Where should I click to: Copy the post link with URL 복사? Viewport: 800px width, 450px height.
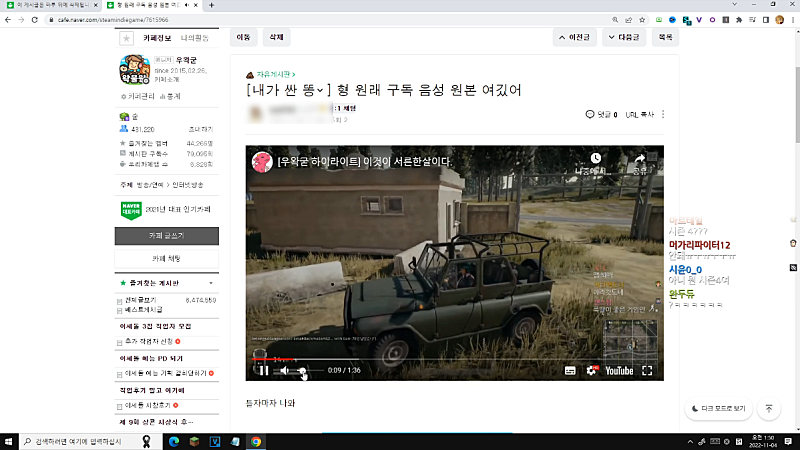click(640, 114)
